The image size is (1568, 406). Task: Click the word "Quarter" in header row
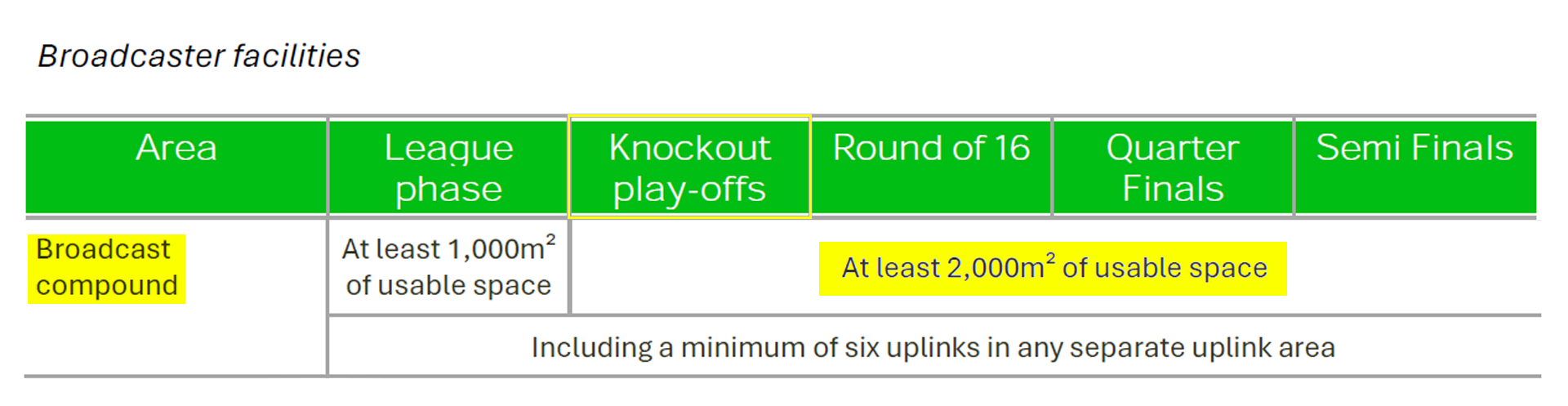(1173, 149)
